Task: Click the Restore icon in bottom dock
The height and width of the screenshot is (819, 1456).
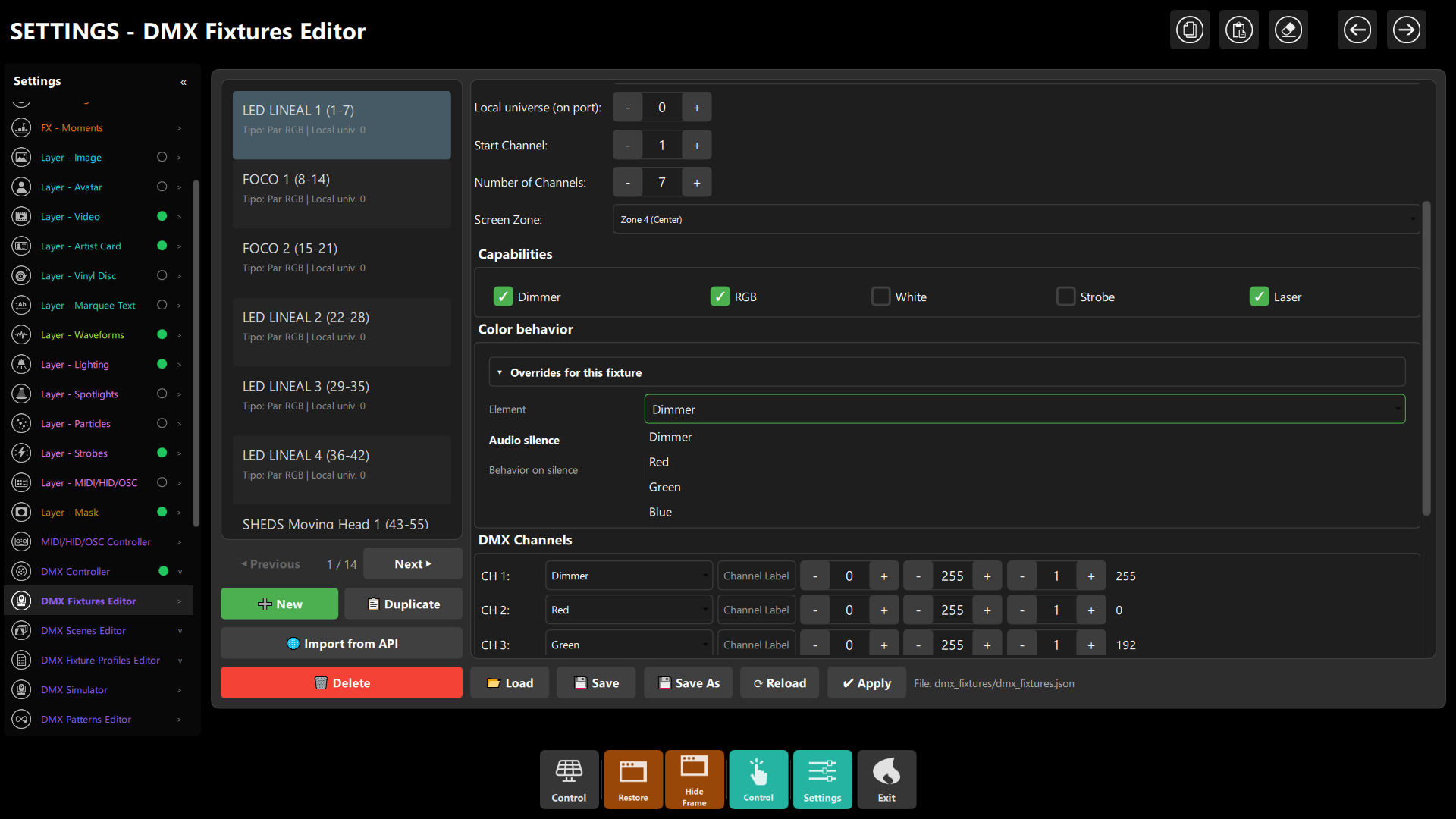Action: (x=633, y=780)
